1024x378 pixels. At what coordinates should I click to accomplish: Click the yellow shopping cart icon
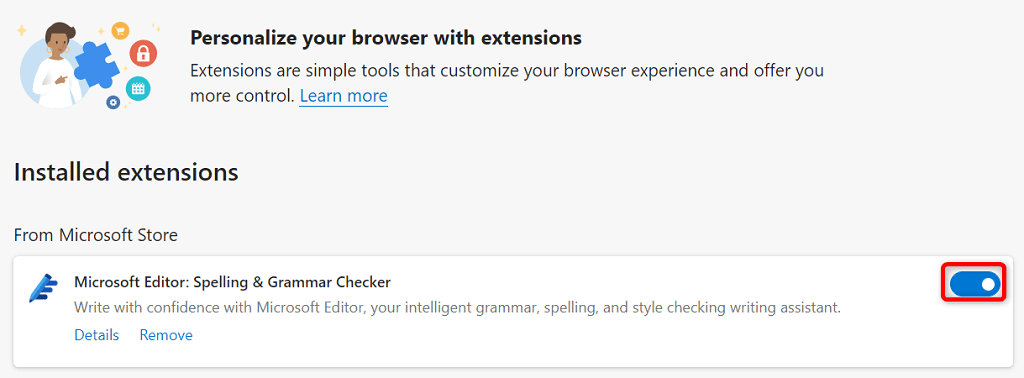[120, 30]
